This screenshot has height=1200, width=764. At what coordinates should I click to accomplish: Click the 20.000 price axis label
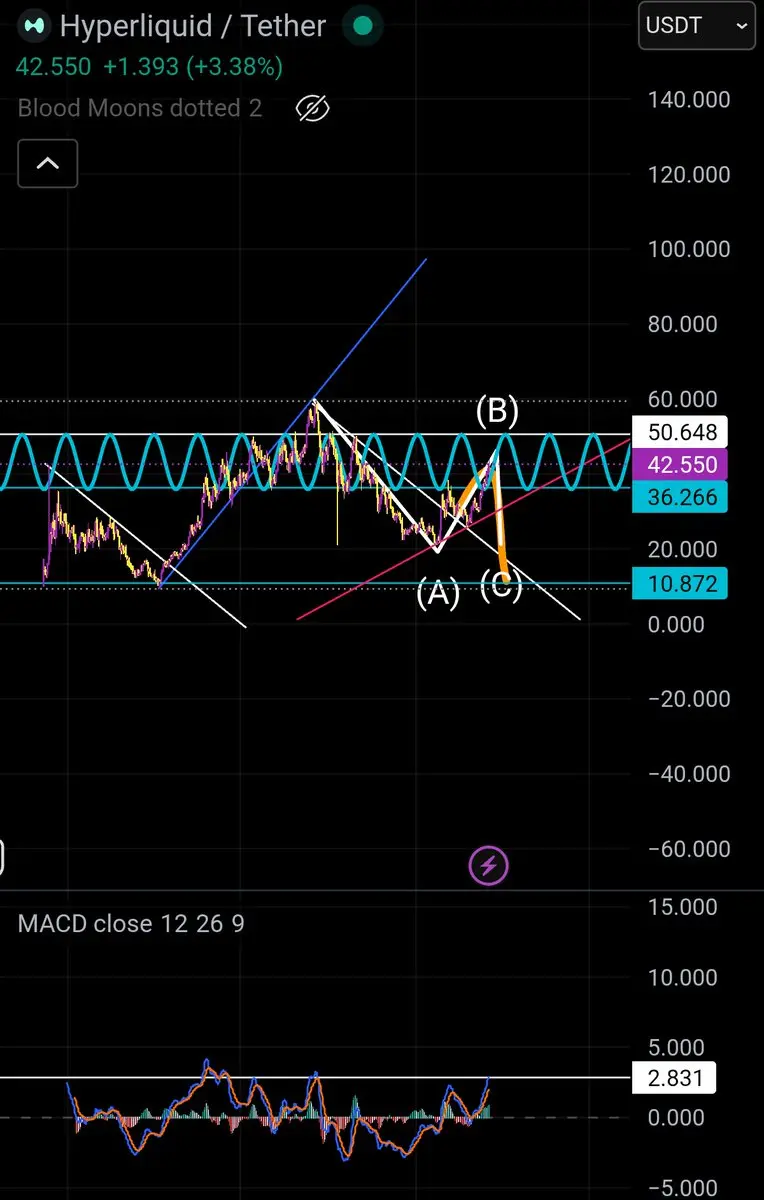(x=684, y=549)
